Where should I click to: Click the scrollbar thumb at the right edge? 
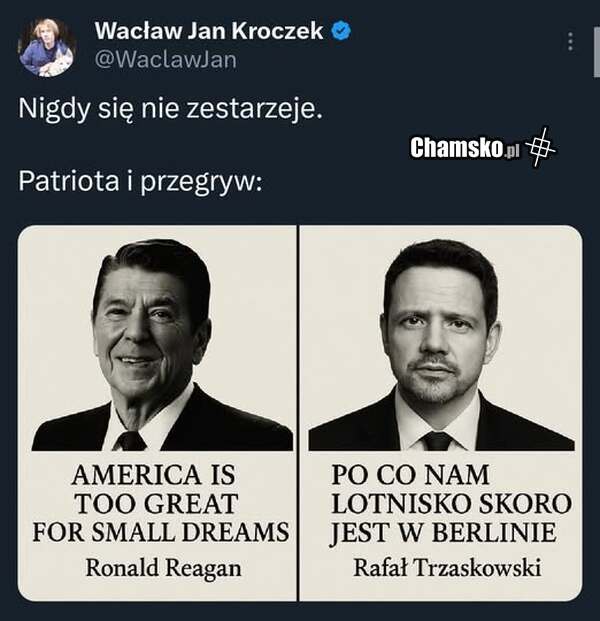point(597,52)
